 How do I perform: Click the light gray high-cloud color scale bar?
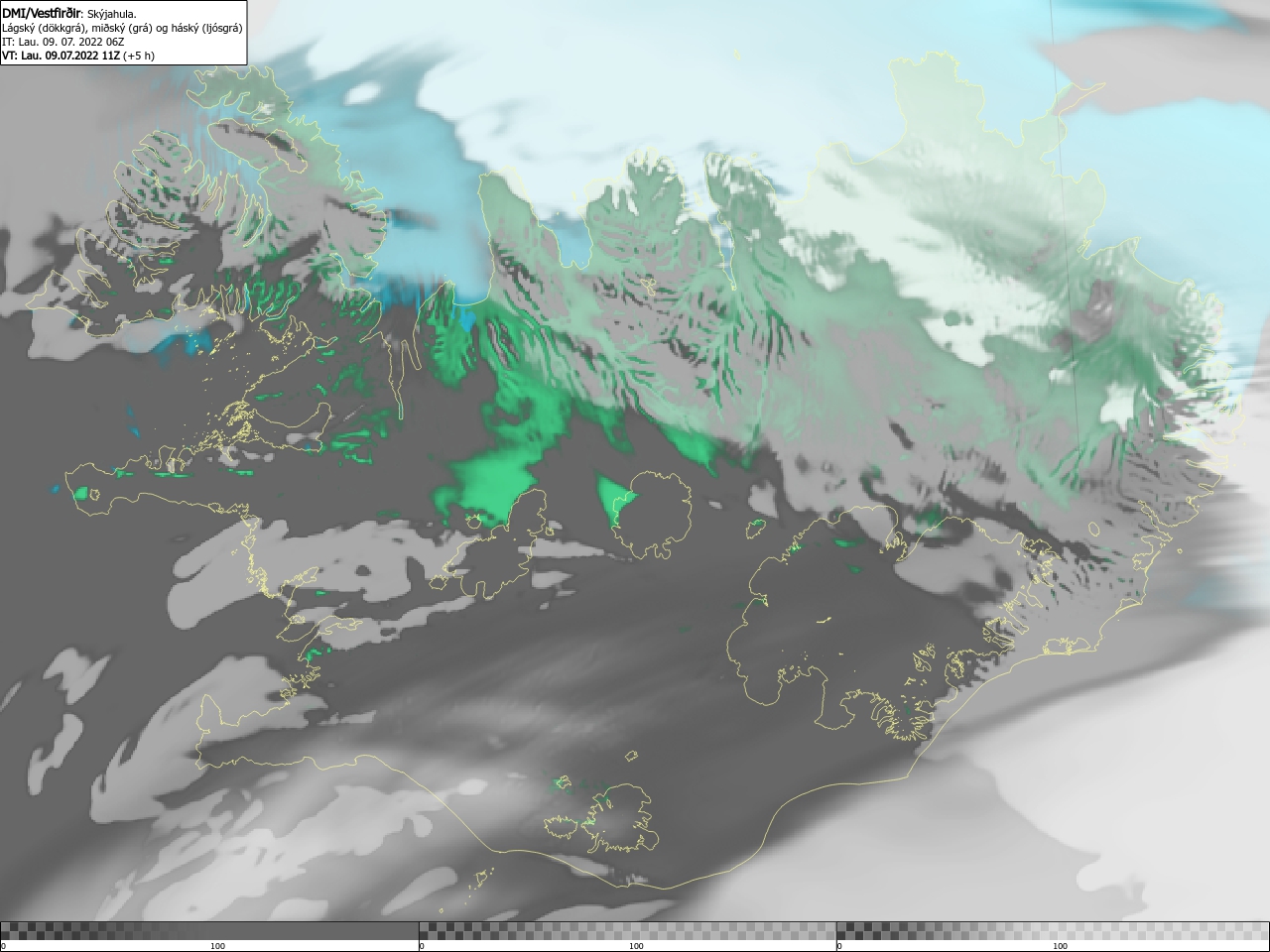pyautogui.click(x=1053, y=930)
